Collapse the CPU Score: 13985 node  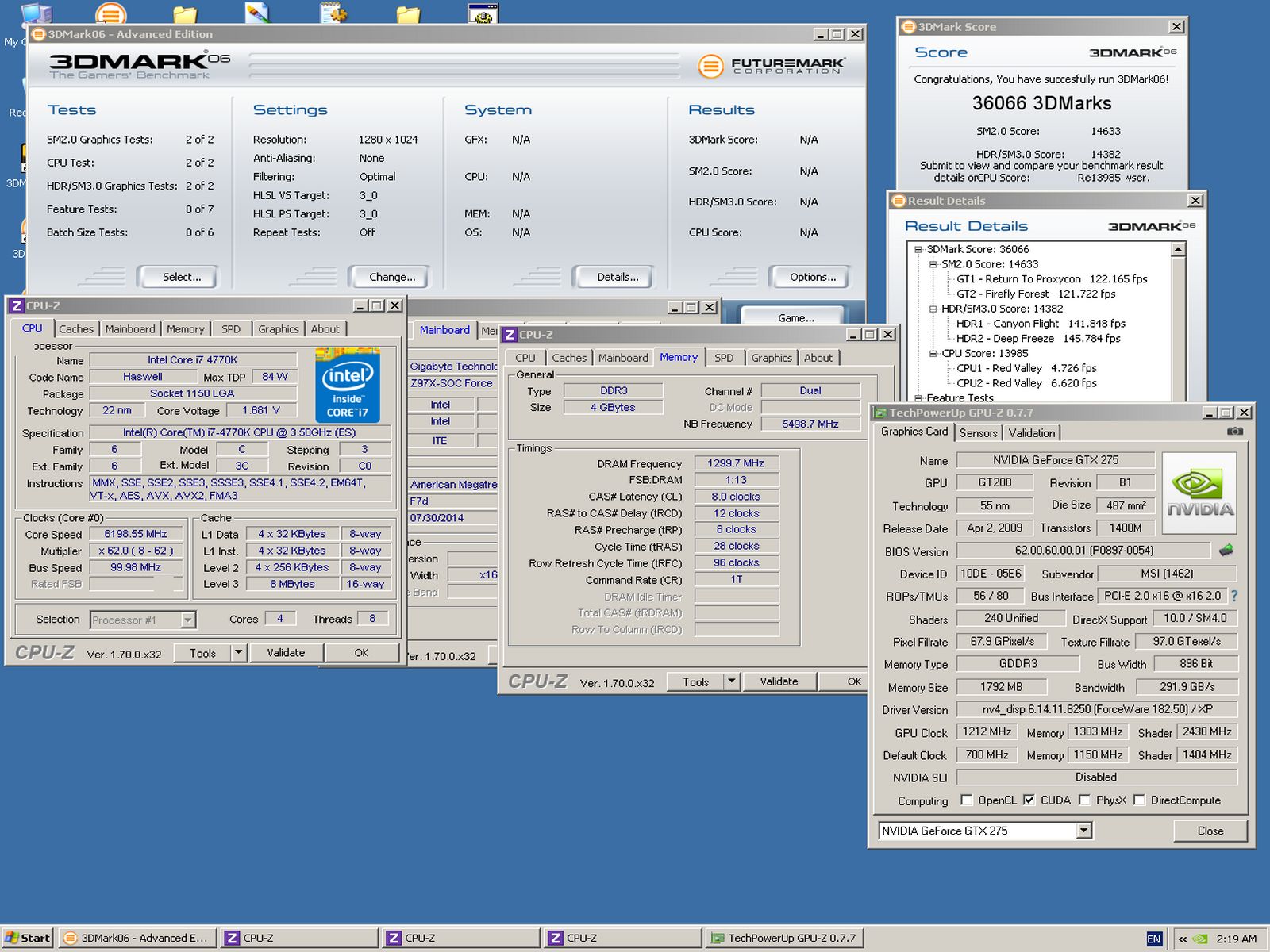pyautogui.click(x=933, y=353)
